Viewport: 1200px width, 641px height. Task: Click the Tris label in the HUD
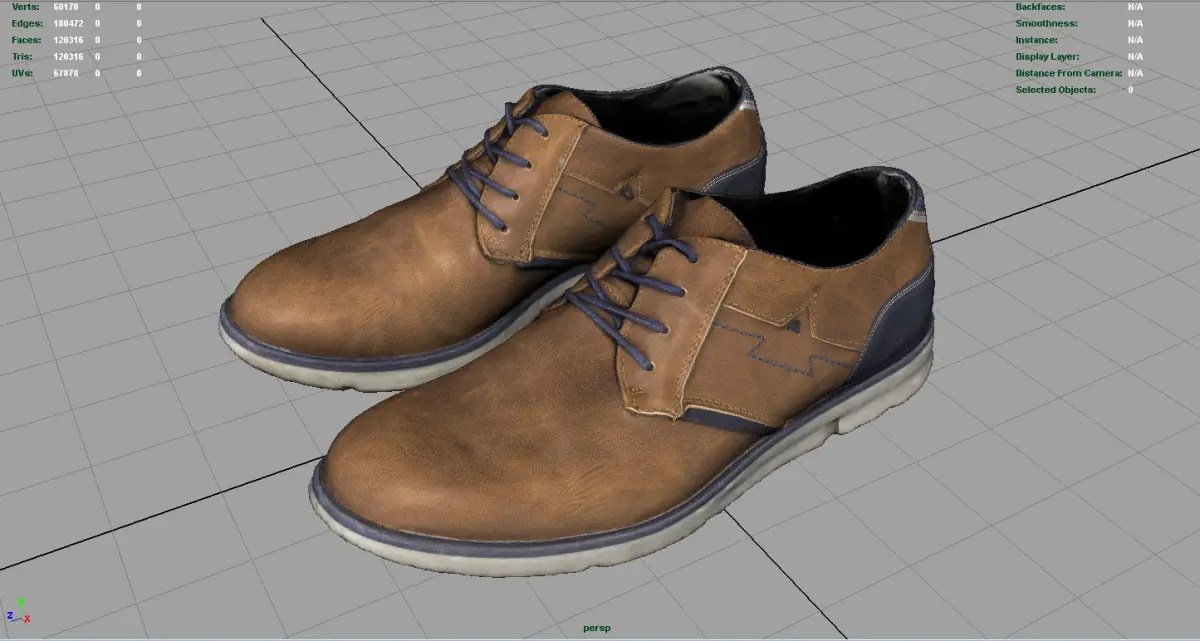(24, 56)
